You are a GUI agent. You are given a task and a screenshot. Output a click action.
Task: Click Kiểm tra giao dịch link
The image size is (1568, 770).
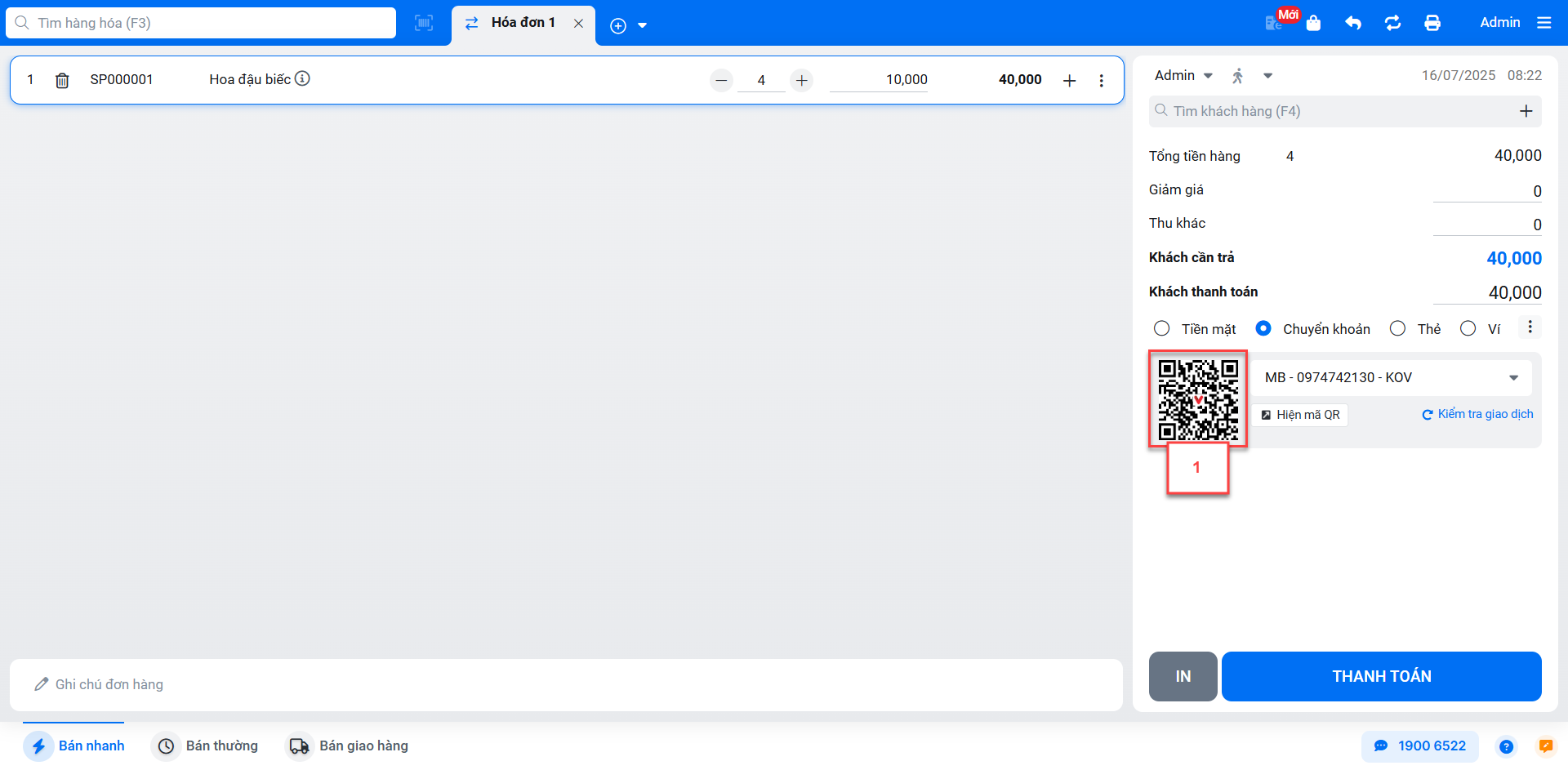(1477, 414)
